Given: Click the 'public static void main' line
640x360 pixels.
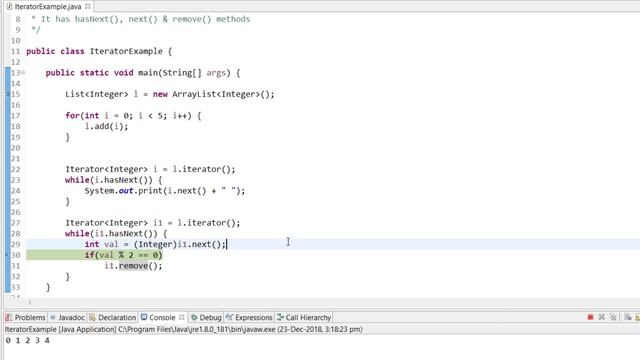Looking at the screenshot, I should pos(143,73).
